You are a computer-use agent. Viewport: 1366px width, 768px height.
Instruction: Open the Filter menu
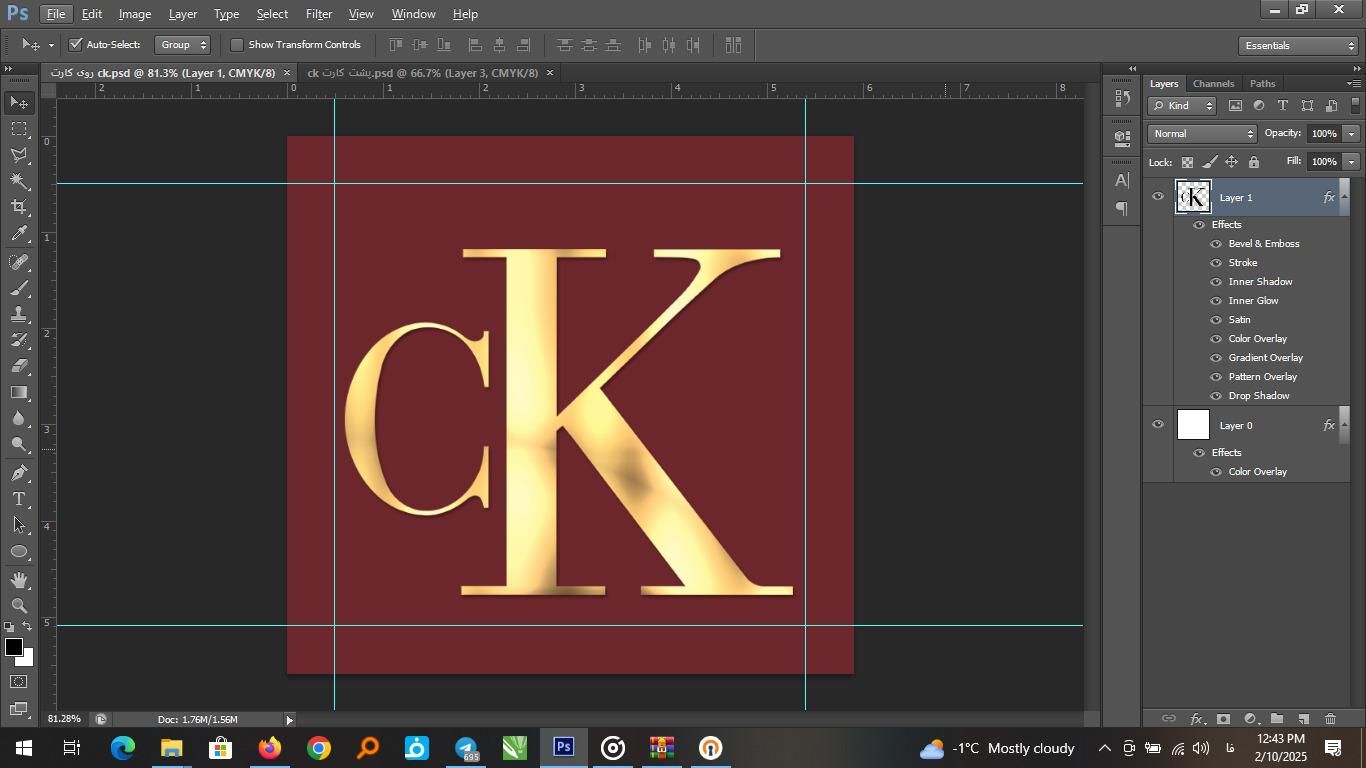coord(319,14)
